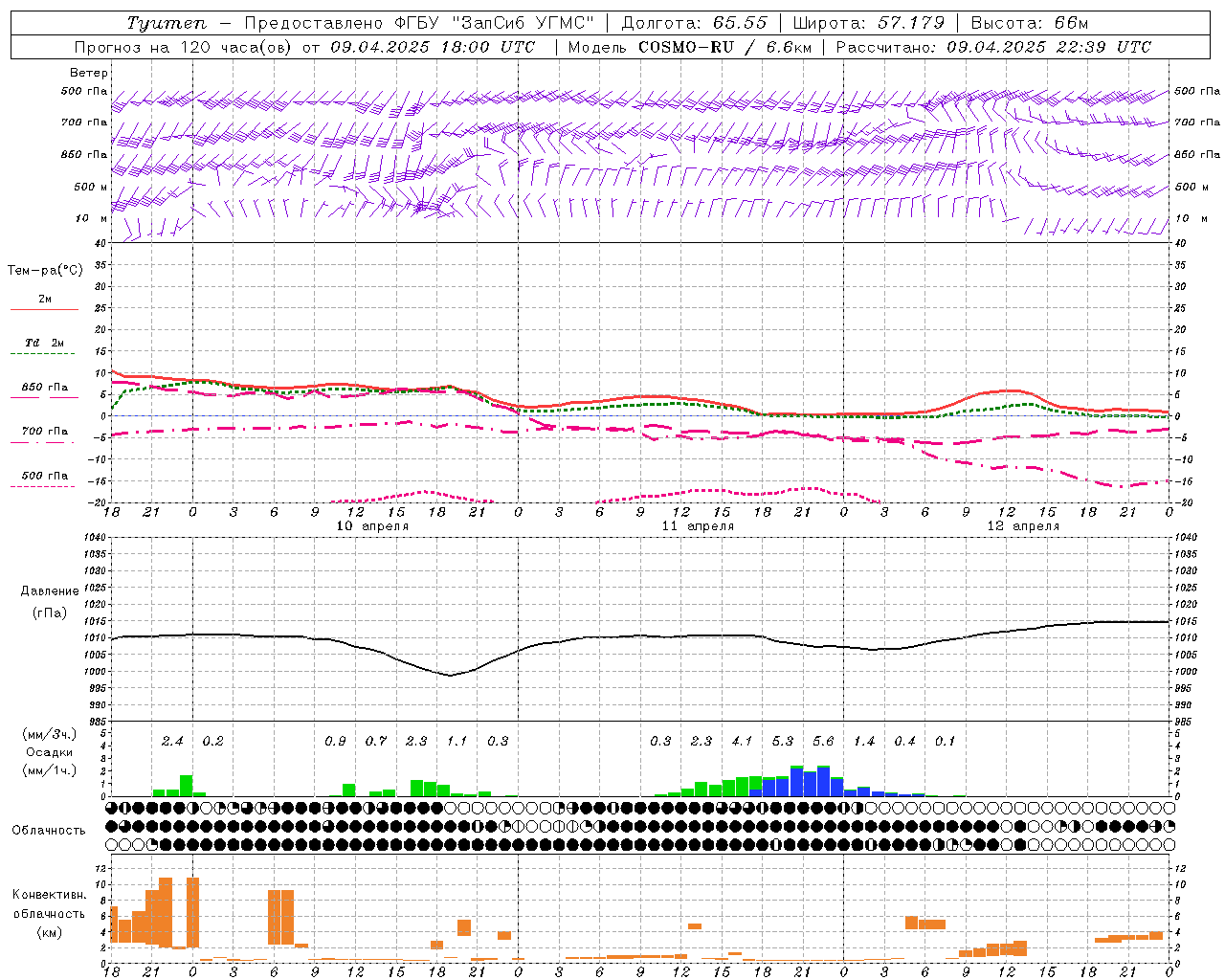Click the '5.3' precipitation total value
Image resolution: width=1225 pixels, height=980 pixels.
coord(783,741)
